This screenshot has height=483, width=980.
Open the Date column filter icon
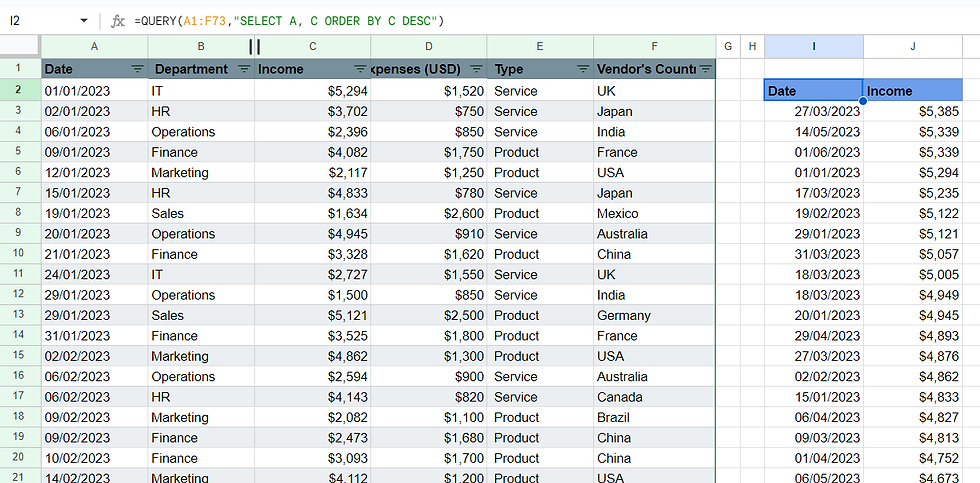coord(137,69)
